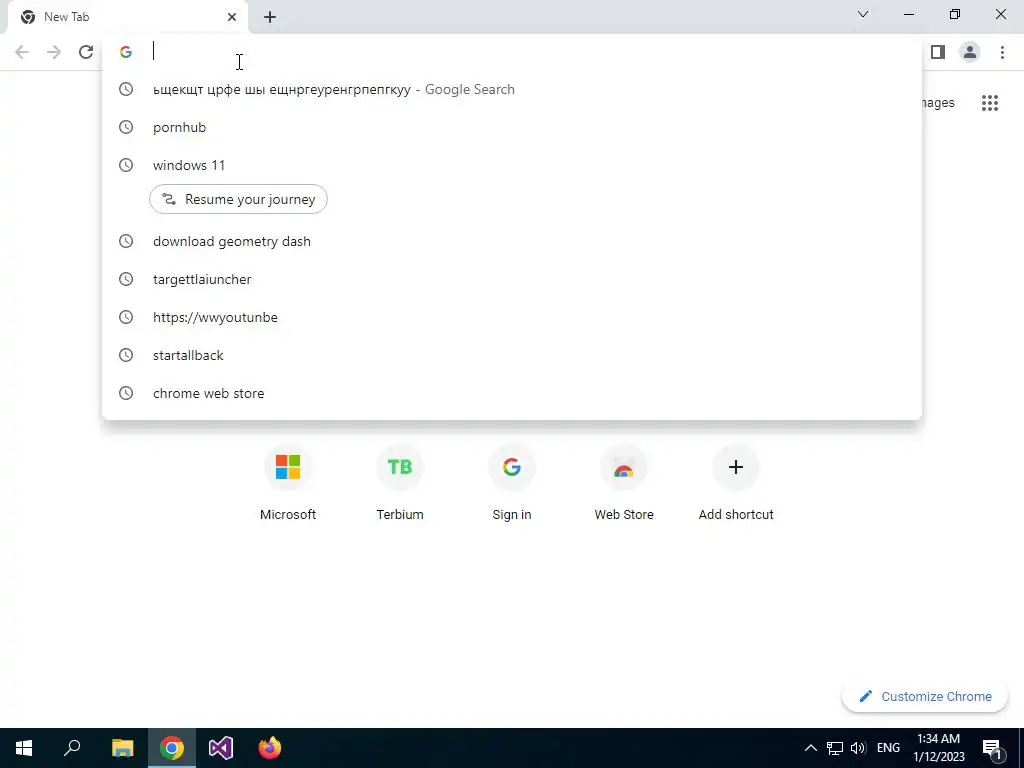Pick the 'download geometry dash' suggestion
This screenshot has height=768, width=1024.
(x=512, y=242)
